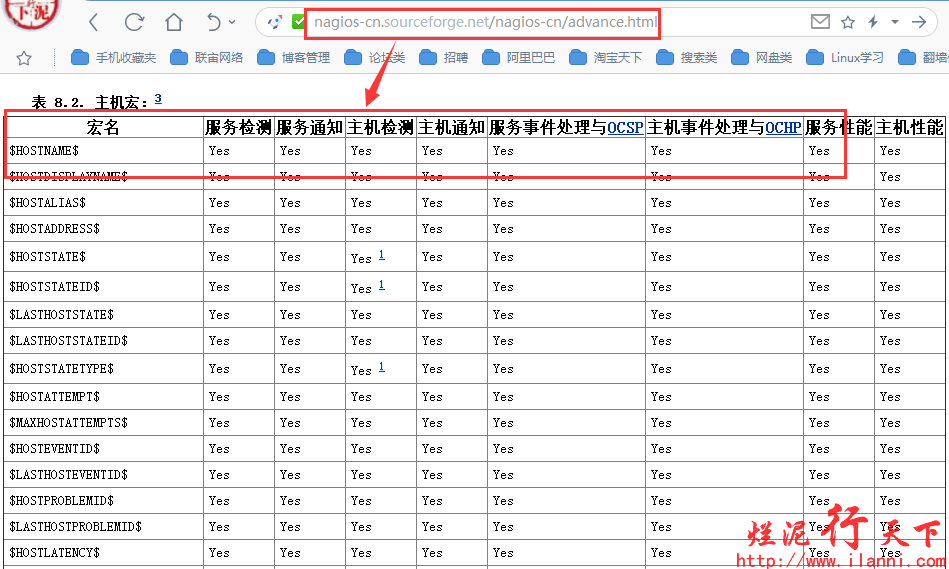The image size is (949, 569).
Task: Follow the OCSP link in table header
Action: [625, 128]
